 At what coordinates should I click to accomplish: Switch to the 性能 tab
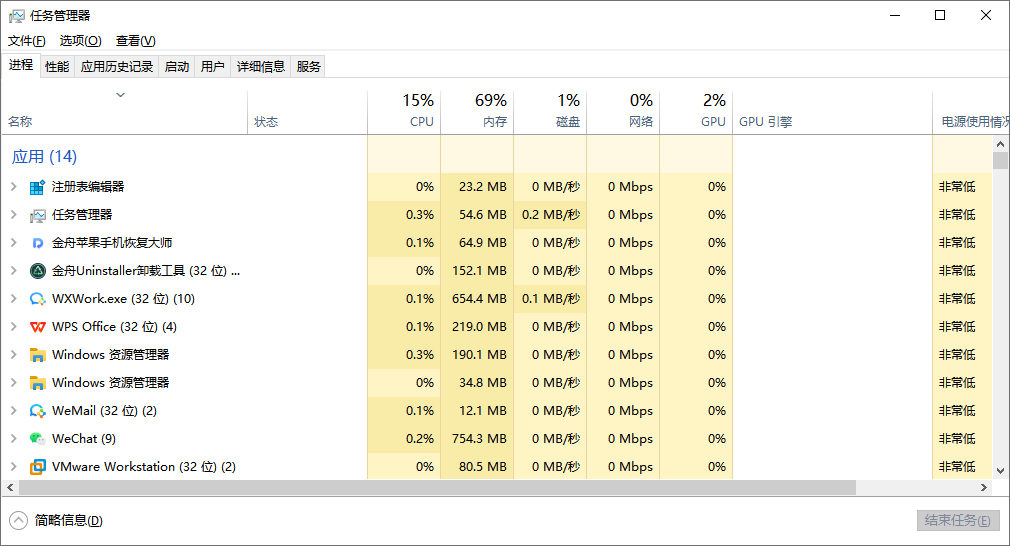coord(57,66)
